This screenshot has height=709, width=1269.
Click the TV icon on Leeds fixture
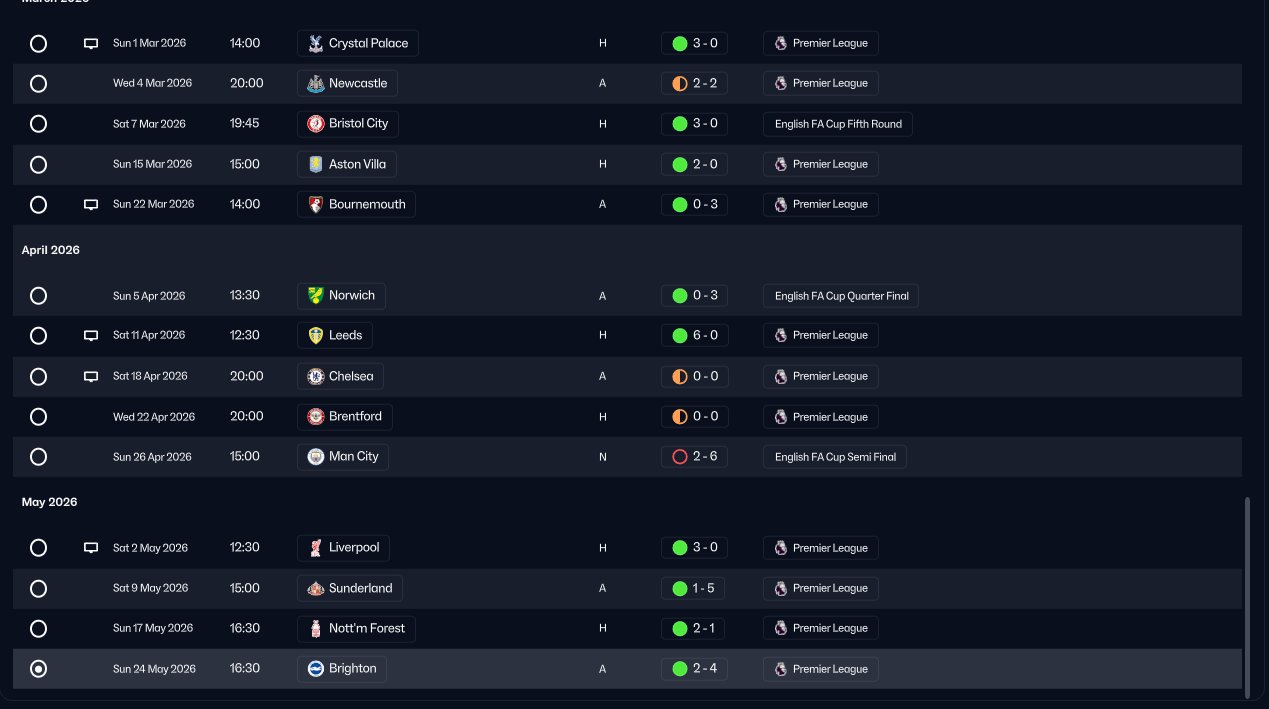coord(91,336)
